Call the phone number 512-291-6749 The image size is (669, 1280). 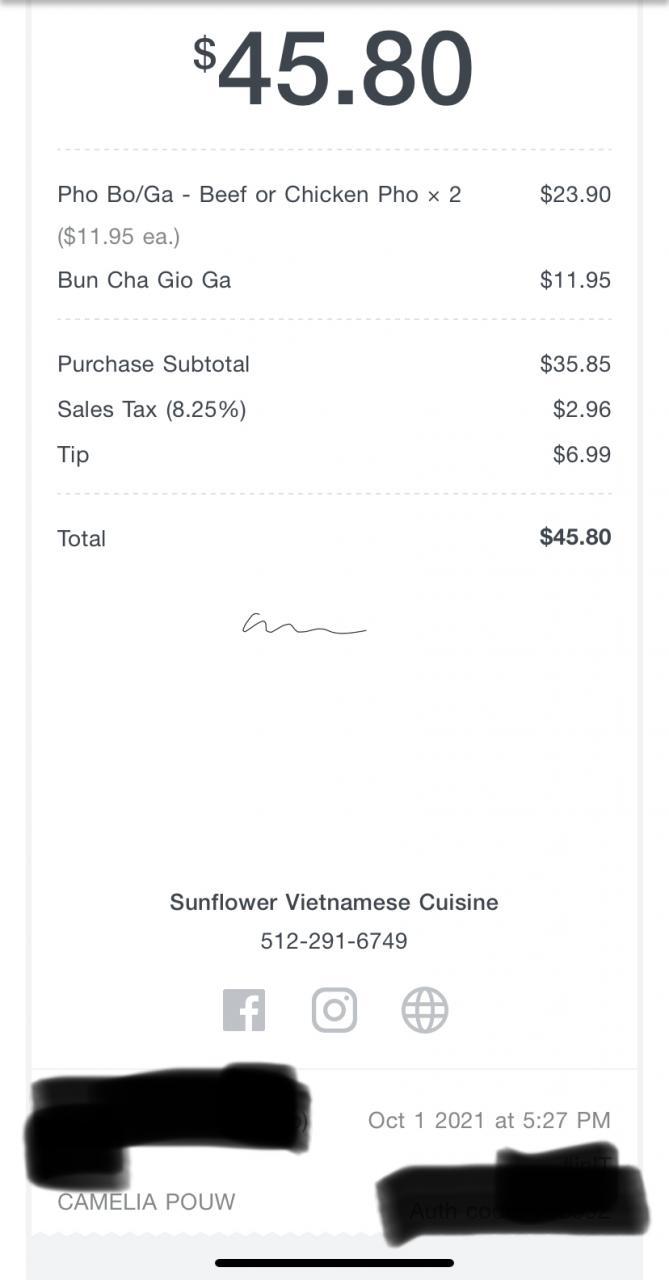334,941
